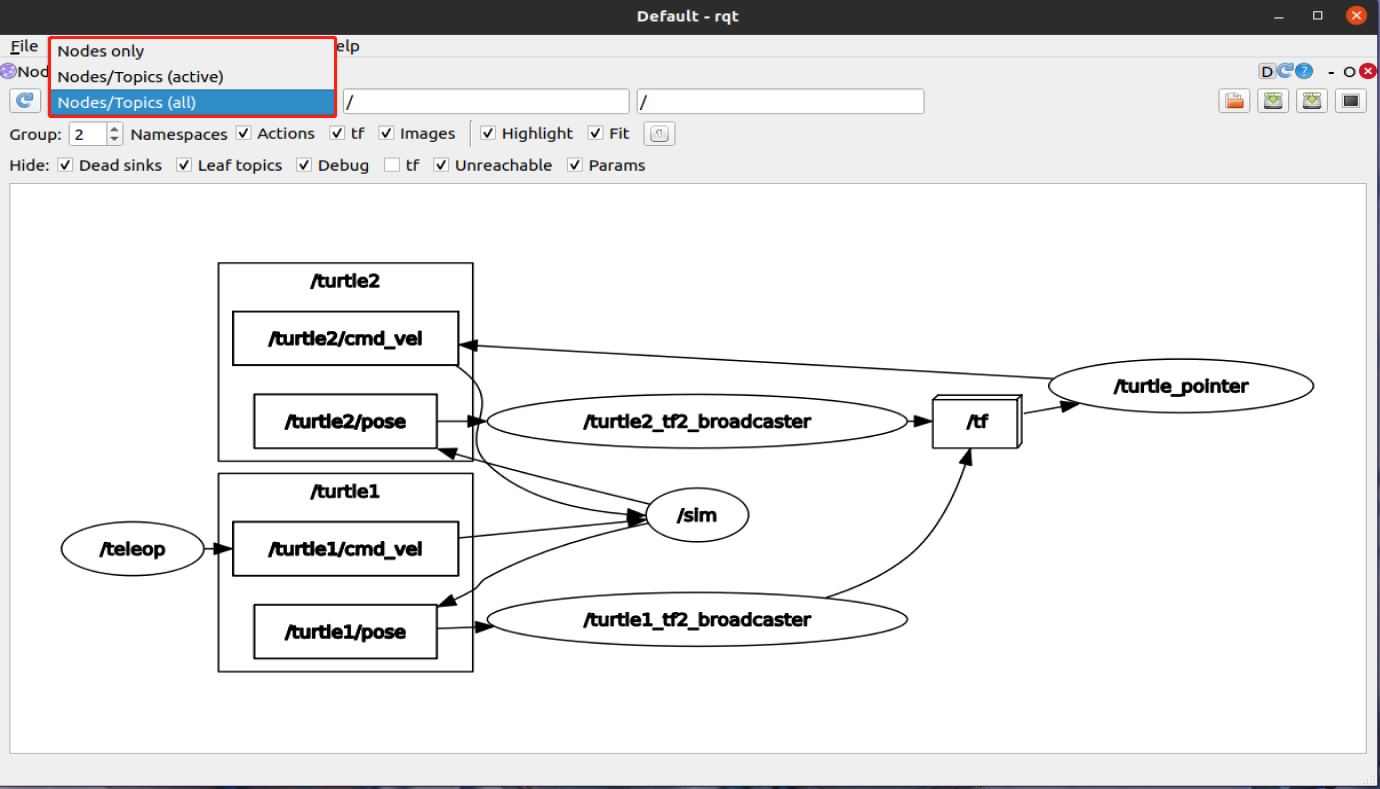Click the /turtle_pointer node

(x=1181, y=386)
